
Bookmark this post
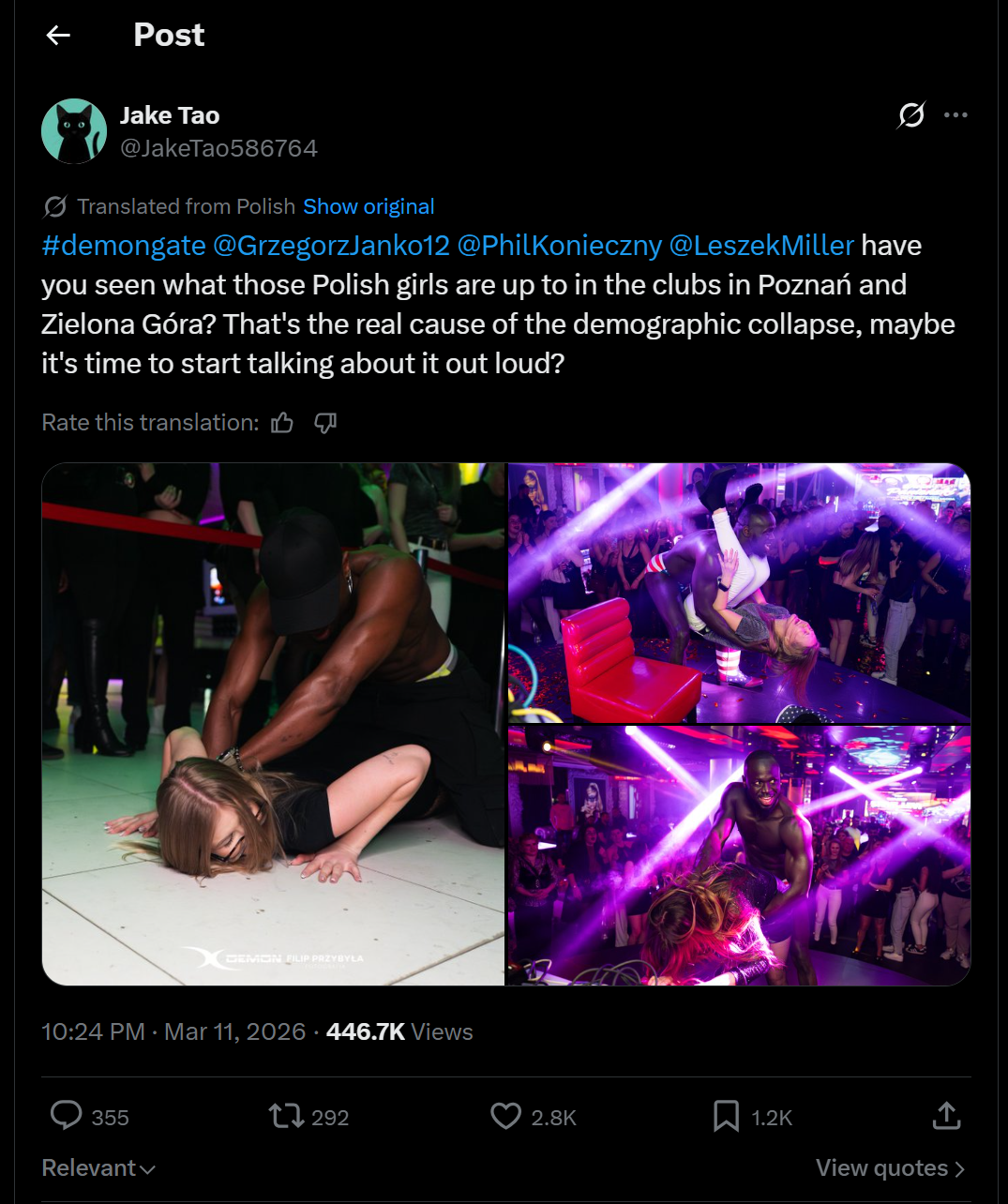tap(726, 1116)
